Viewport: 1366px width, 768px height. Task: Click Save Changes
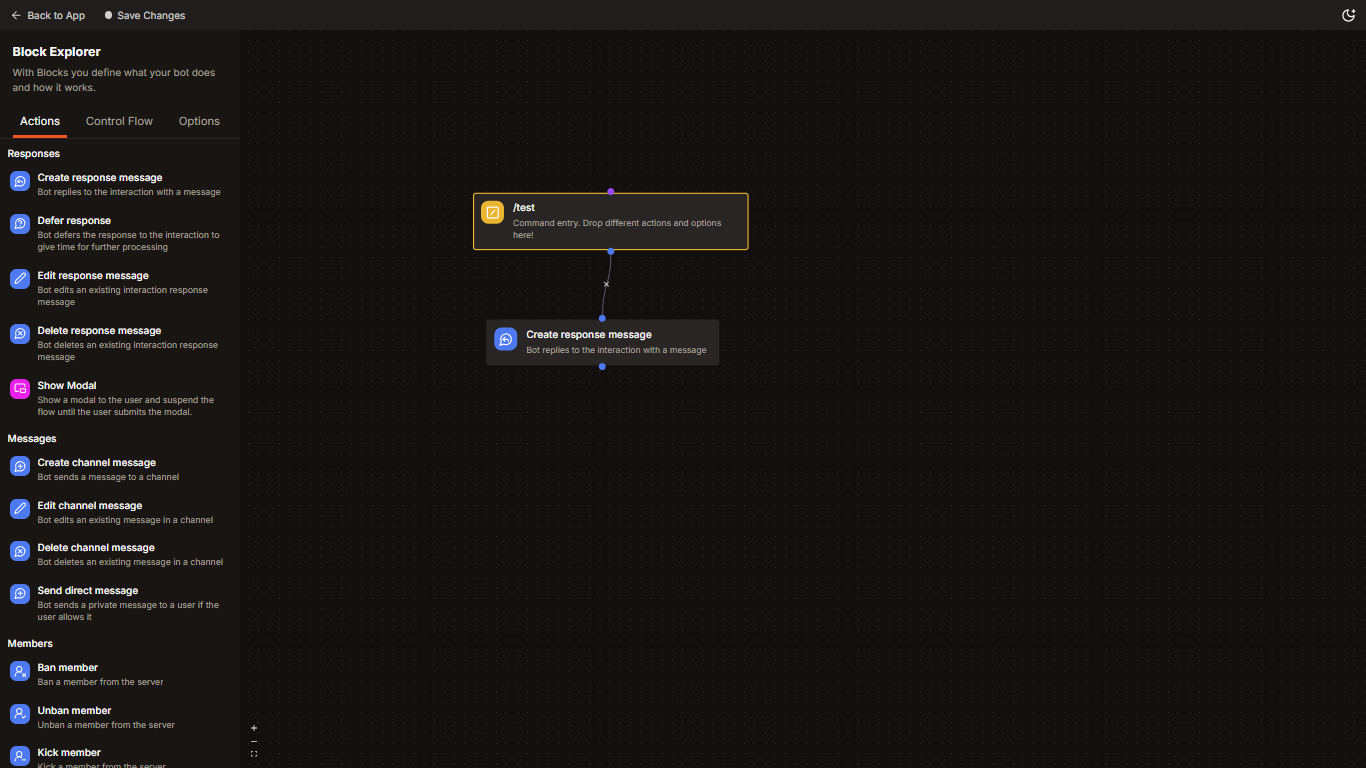point(145,15)
